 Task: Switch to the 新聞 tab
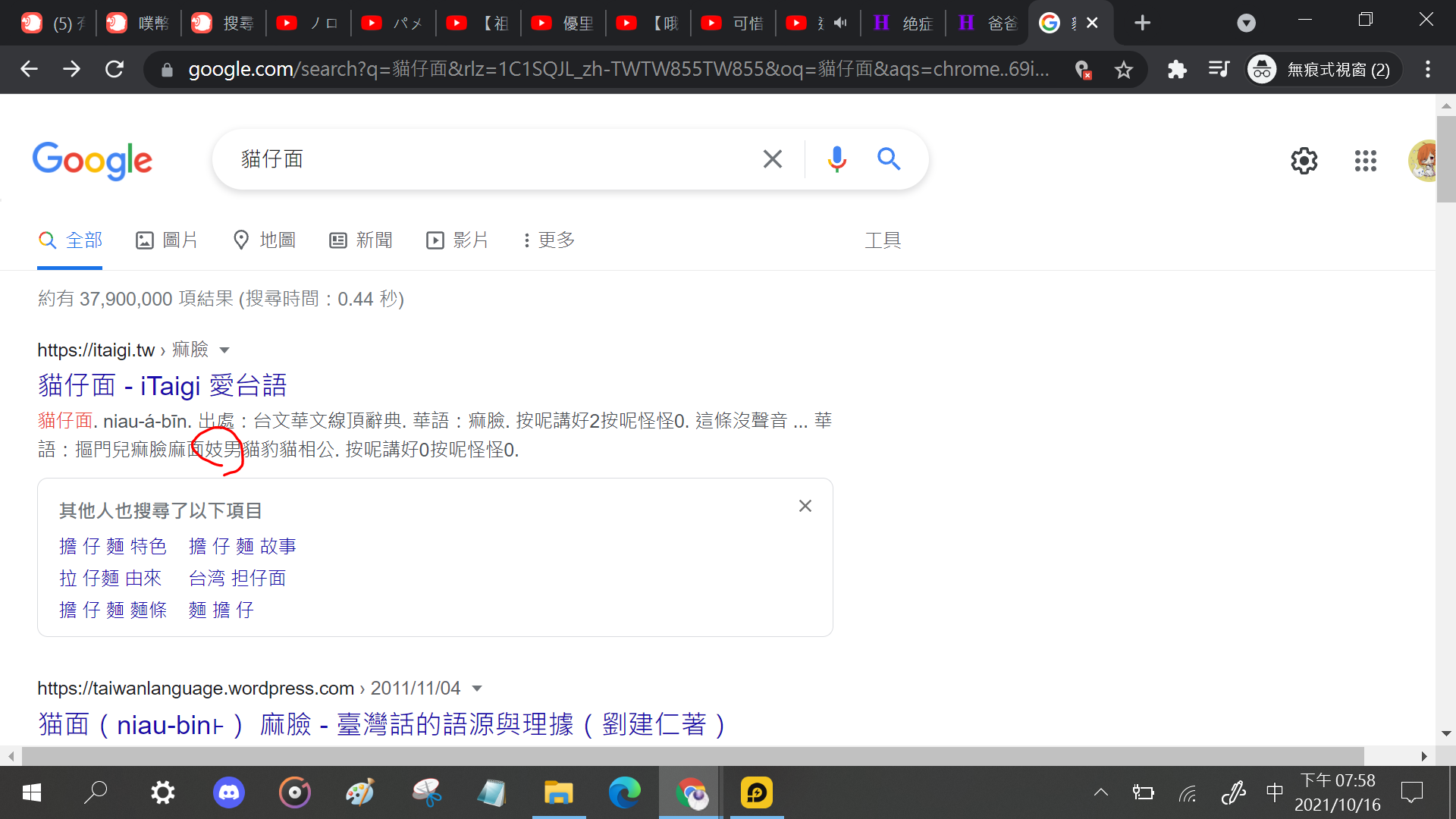tap(361, 240)
